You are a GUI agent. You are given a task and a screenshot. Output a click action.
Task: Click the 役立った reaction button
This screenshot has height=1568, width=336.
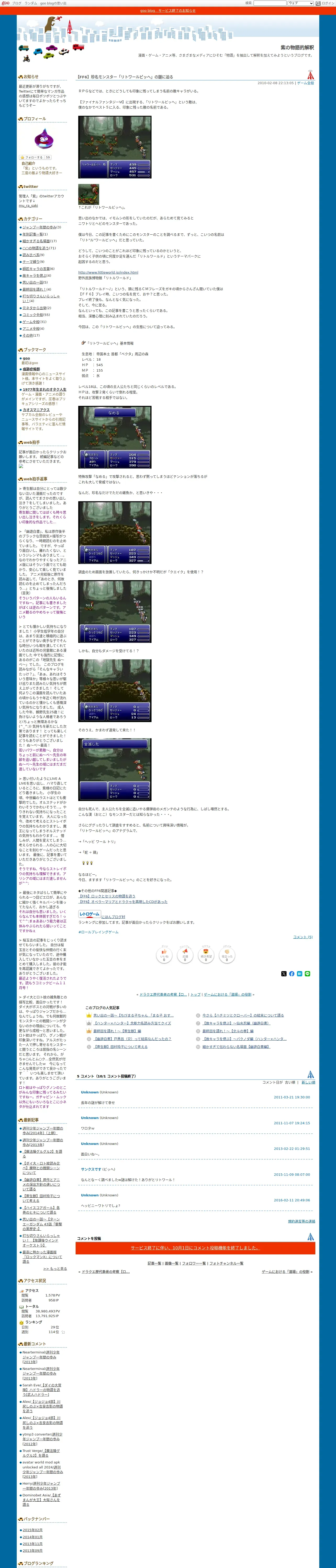[x=227, y=955]
